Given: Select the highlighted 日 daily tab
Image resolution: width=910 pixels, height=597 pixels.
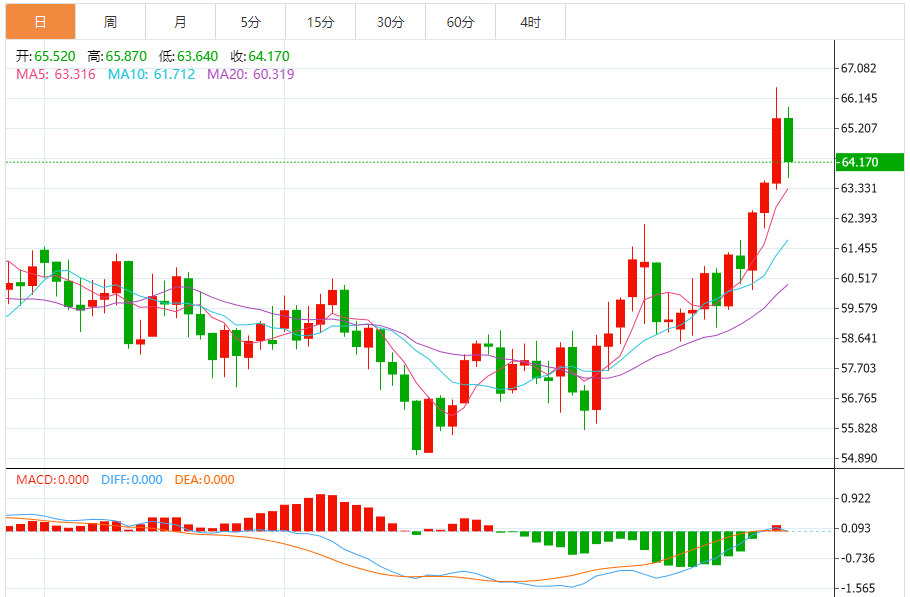Looking at the screenshot, I should click(x=40, y=22).
